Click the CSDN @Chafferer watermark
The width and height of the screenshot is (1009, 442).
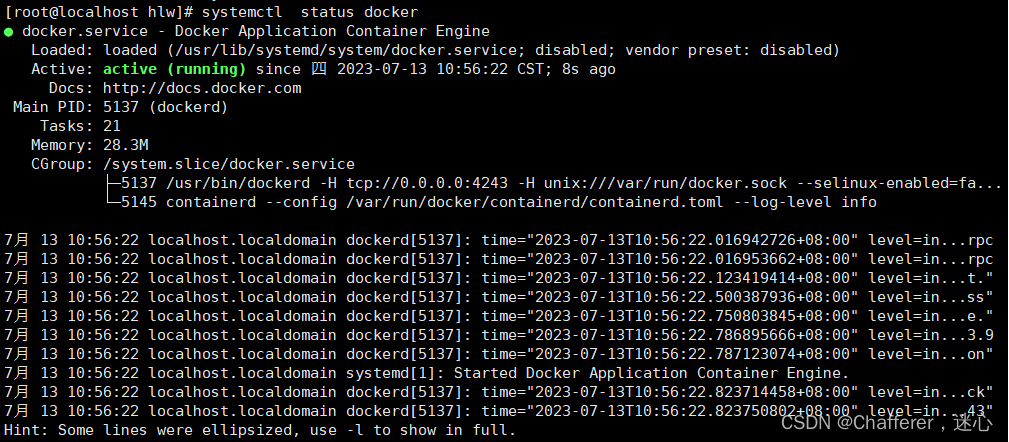(x=887, y=423)
